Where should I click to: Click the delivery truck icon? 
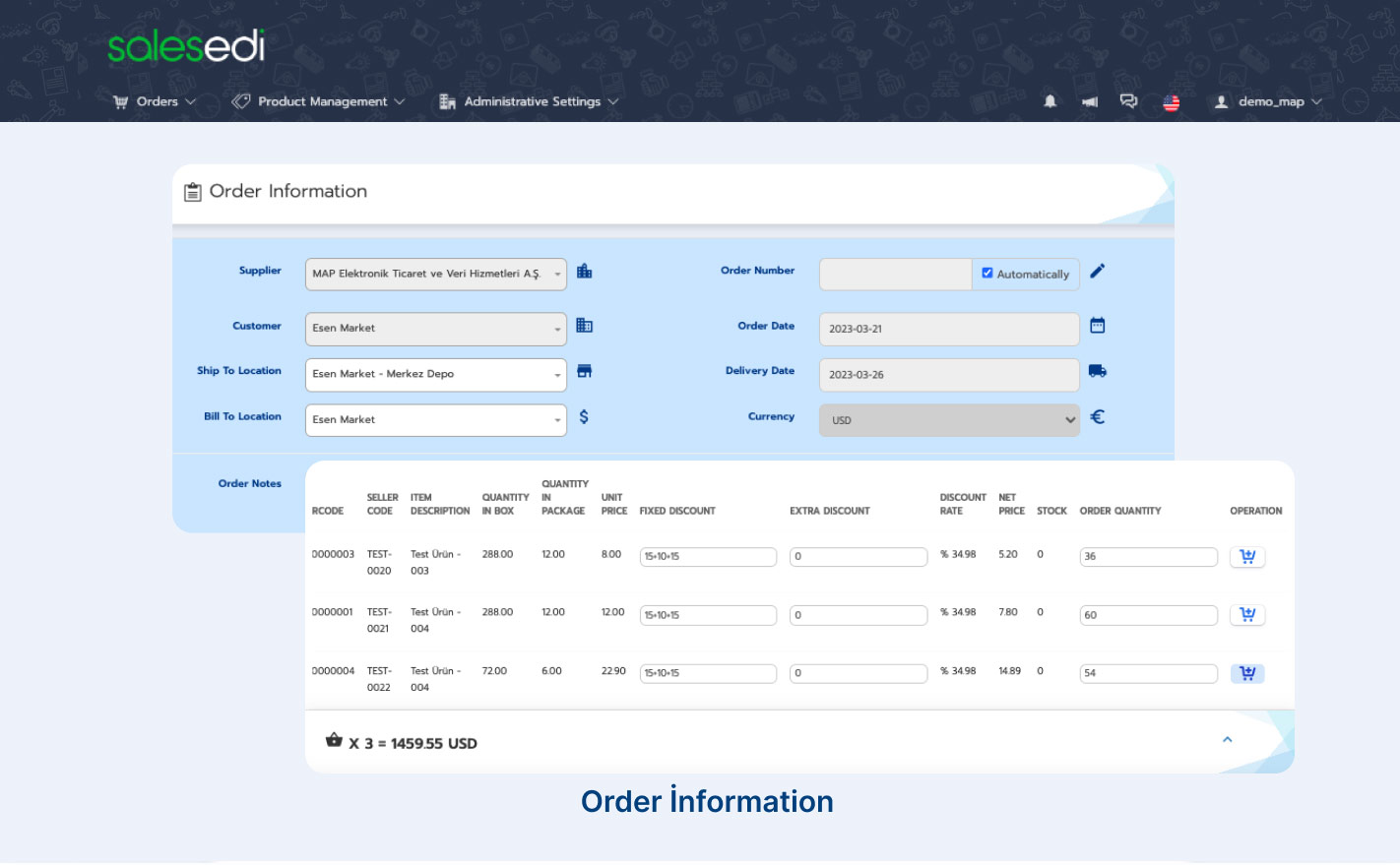coord(1098,371)
